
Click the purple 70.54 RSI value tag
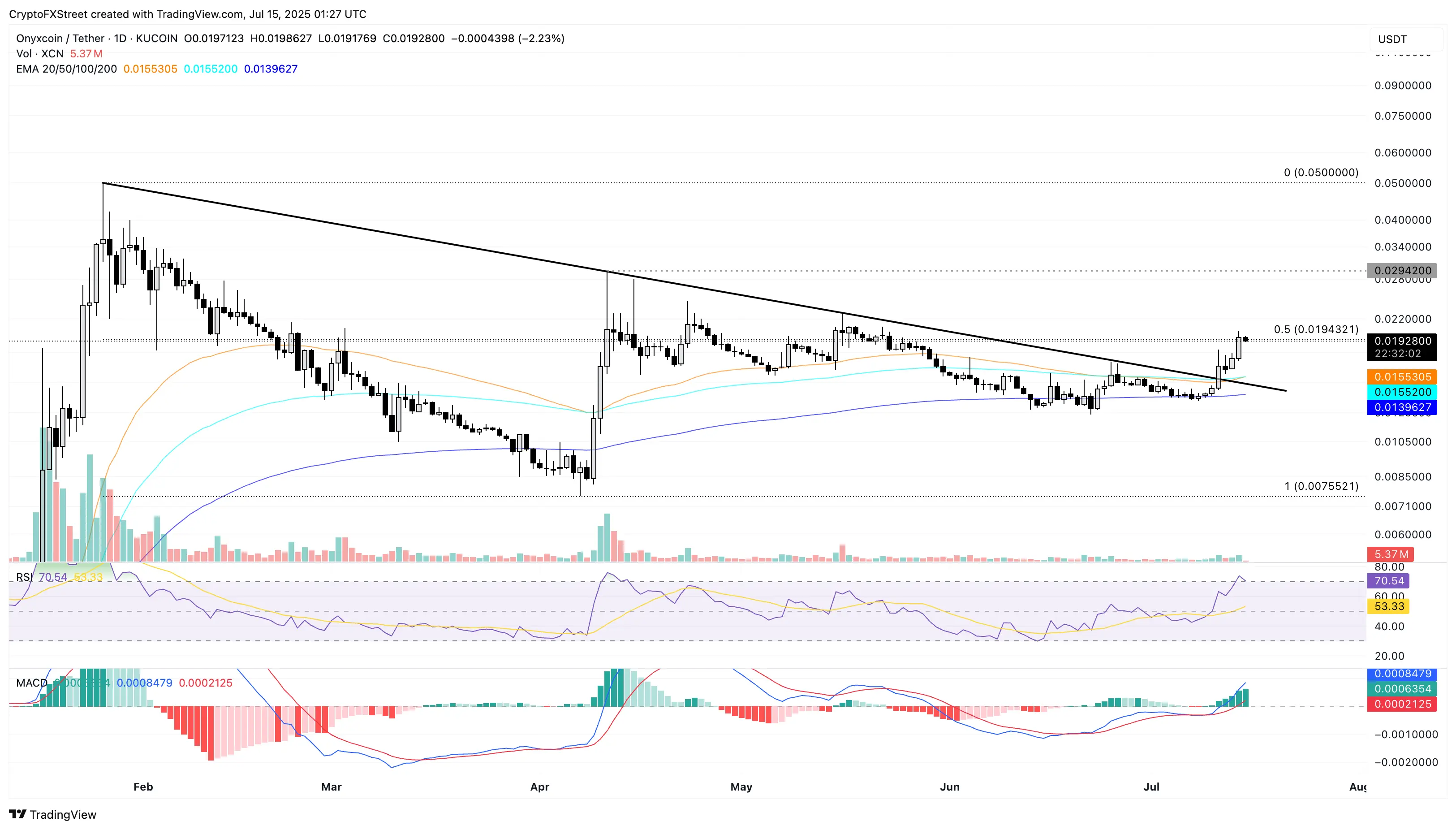click(x=1388, y=581)
